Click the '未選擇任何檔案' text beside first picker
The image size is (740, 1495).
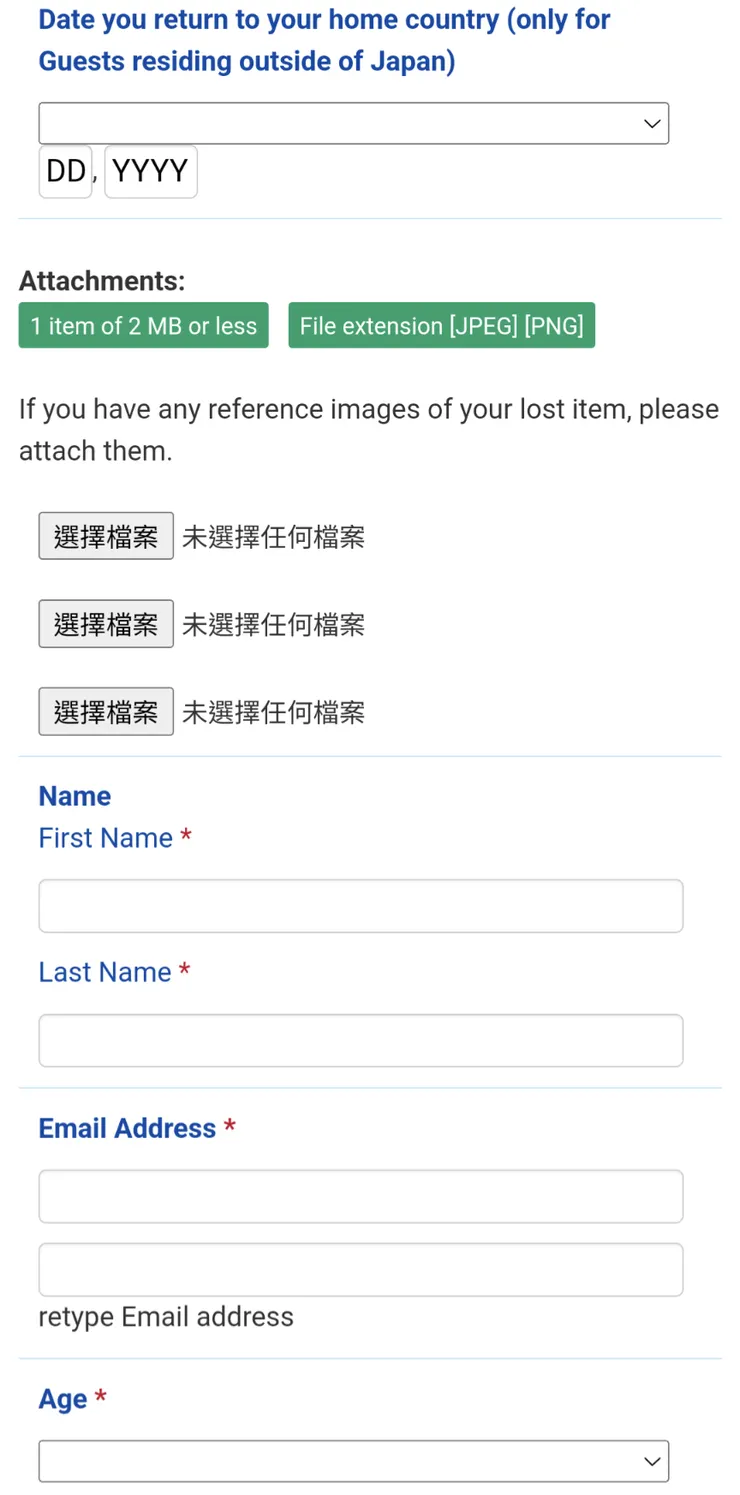tap(272, 536)
